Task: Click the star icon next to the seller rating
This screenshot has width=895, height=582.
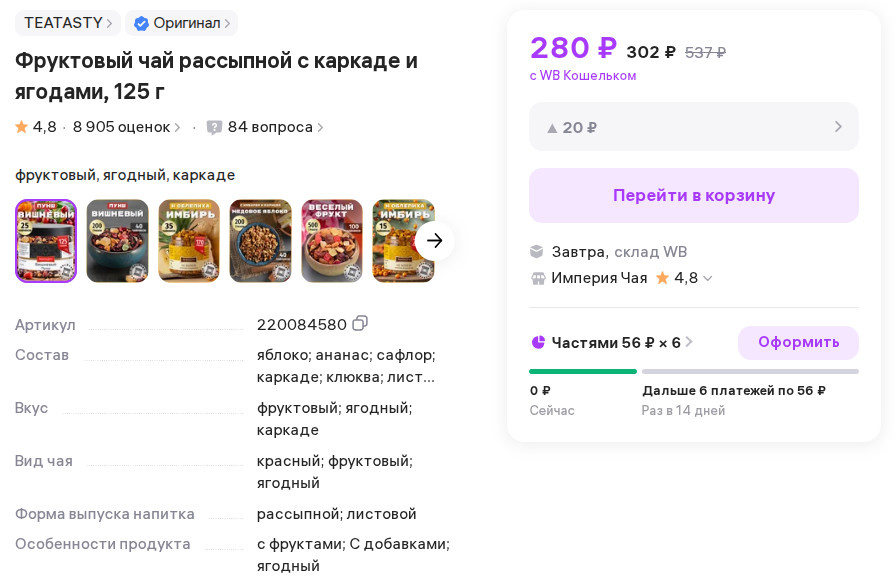Action: (662, 278)
